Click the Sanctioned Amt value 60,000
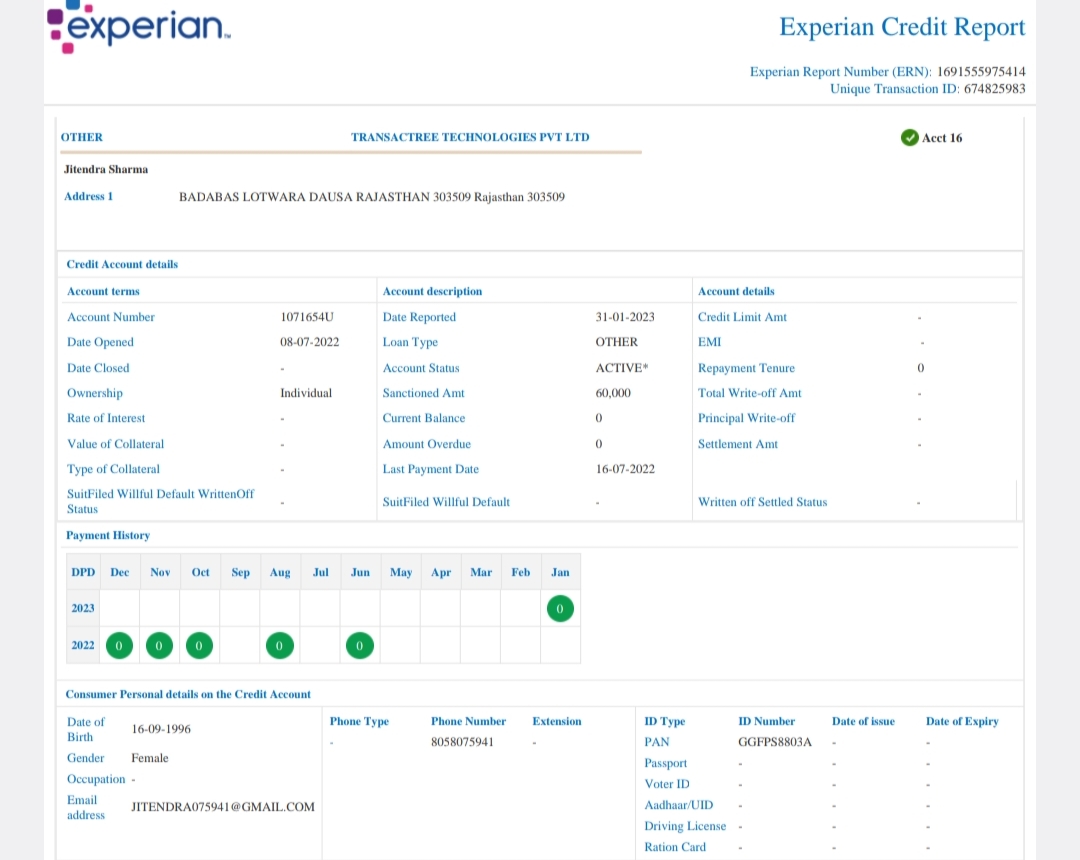The height and width of the screenshot is (860, 1080). coord(613,394)
